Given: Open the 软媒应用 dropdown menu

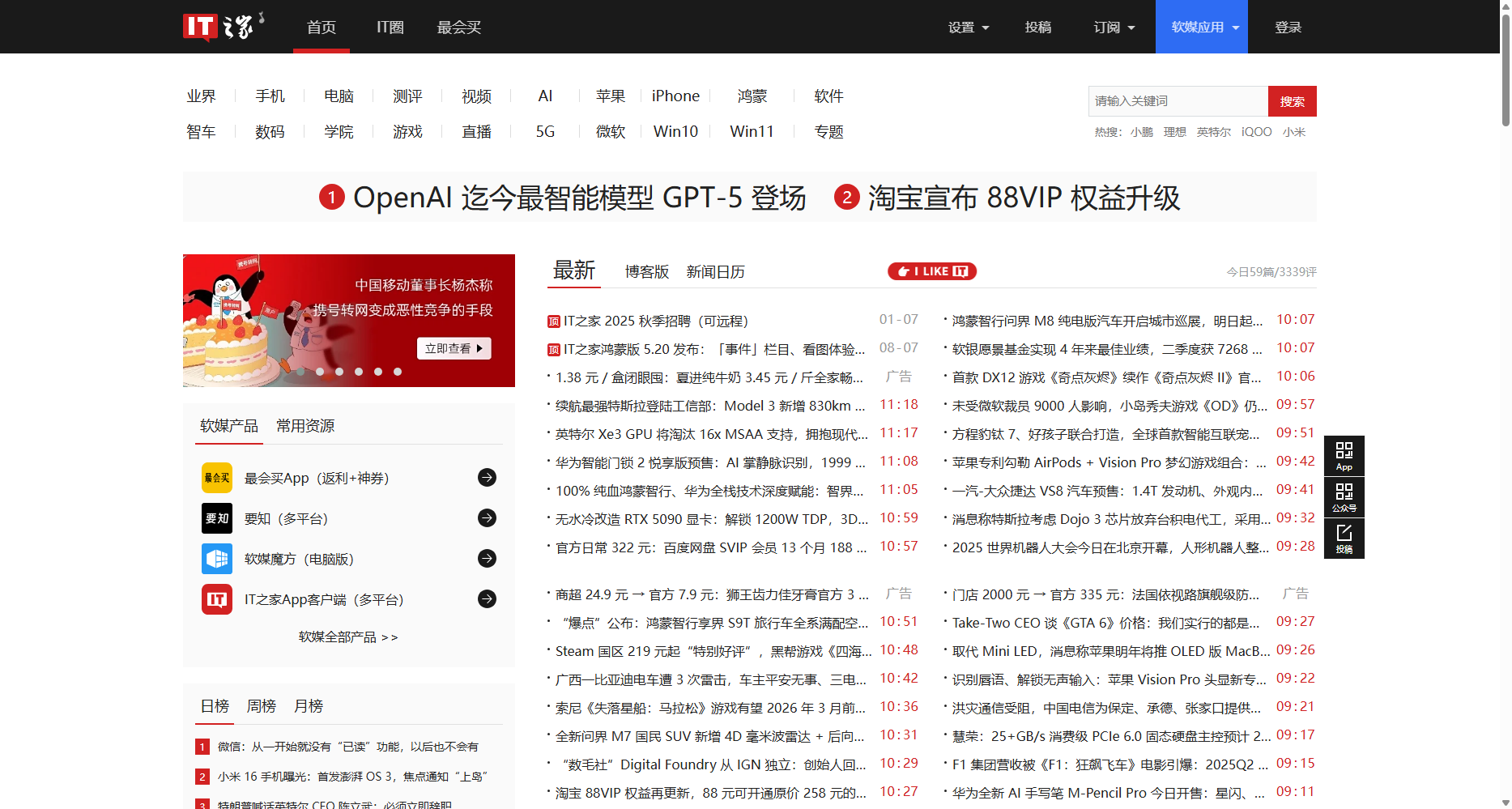Looking at the screenshot, I should [1202, 27].
